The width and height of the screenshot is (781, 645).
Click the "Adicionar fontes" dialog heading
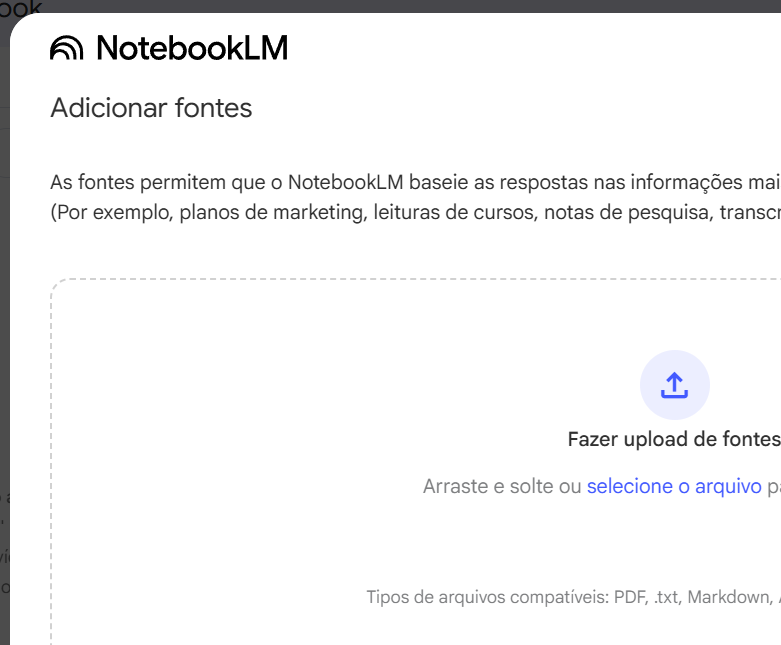(151, 108)
